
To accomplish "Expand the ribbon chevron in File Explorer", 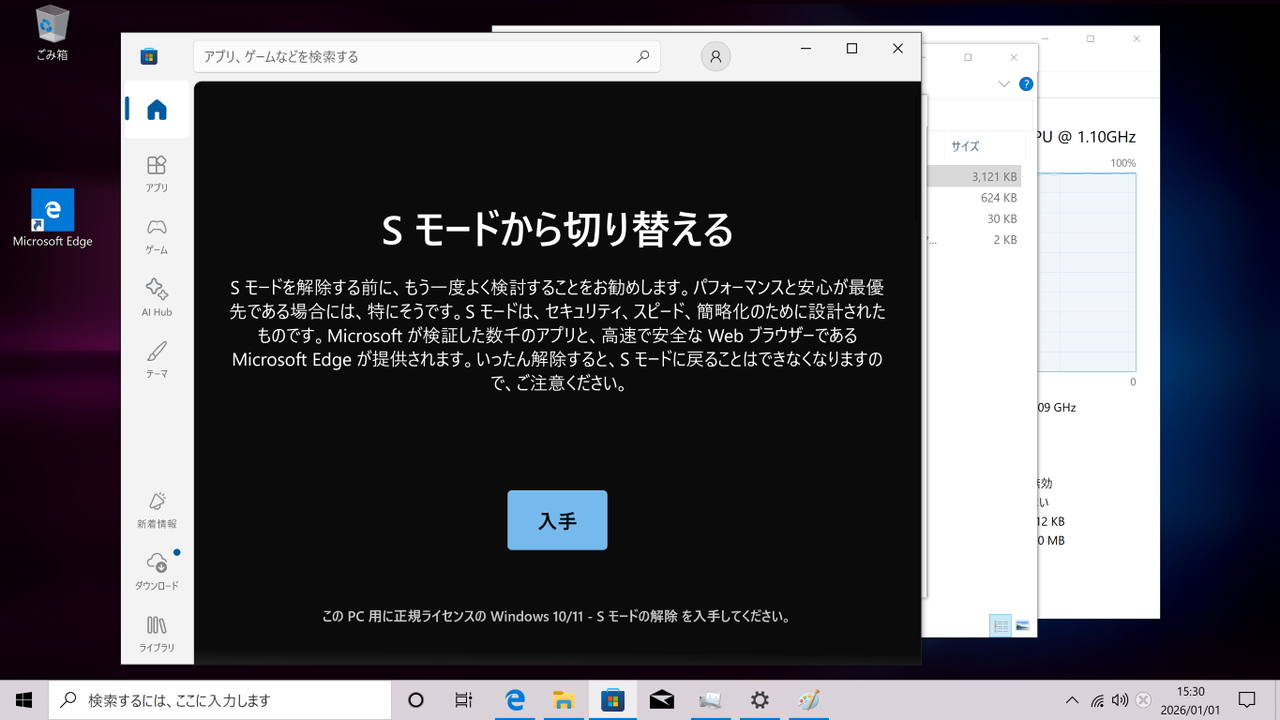I will click(1005, 85).
